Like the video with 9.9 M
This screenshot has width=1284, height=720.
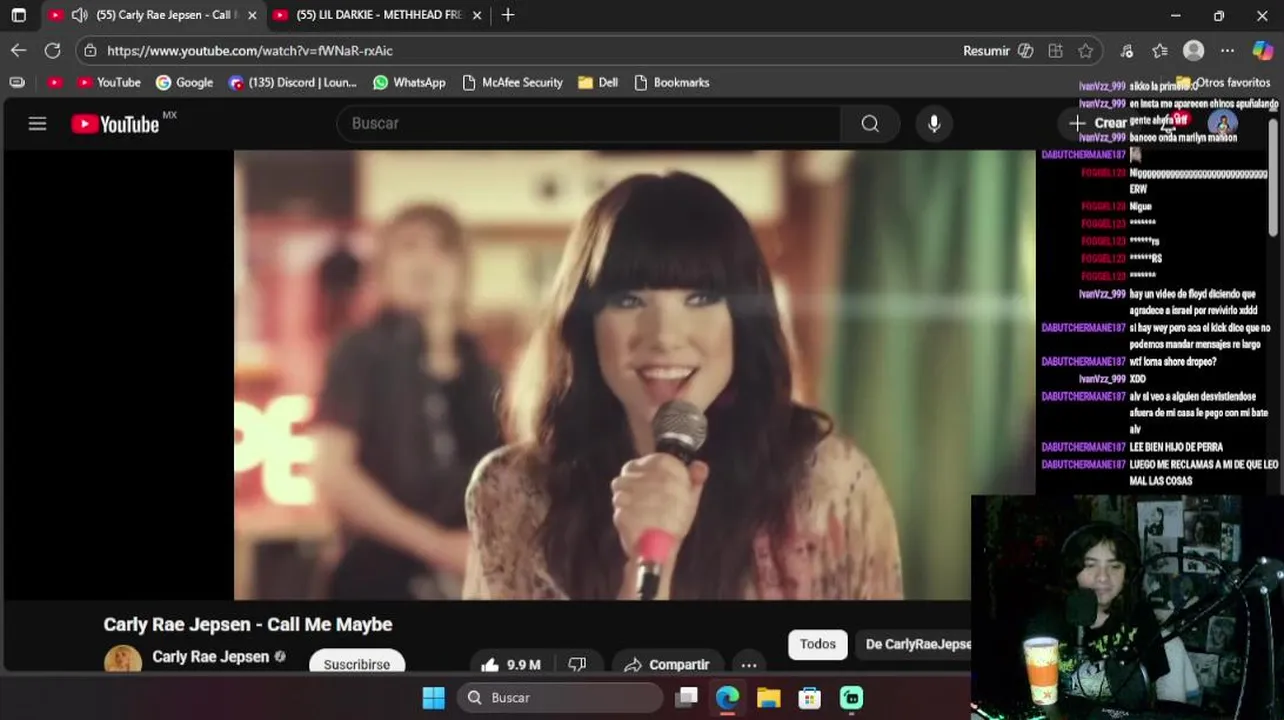click(x=512, y=664)
